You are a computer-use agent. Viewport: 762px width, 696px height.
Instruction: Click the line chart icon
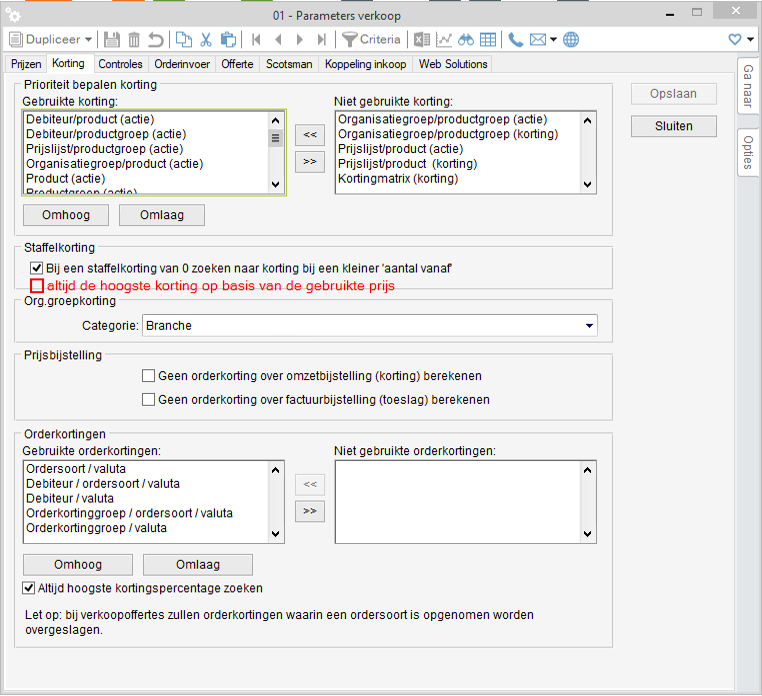(x=444, y=39)
